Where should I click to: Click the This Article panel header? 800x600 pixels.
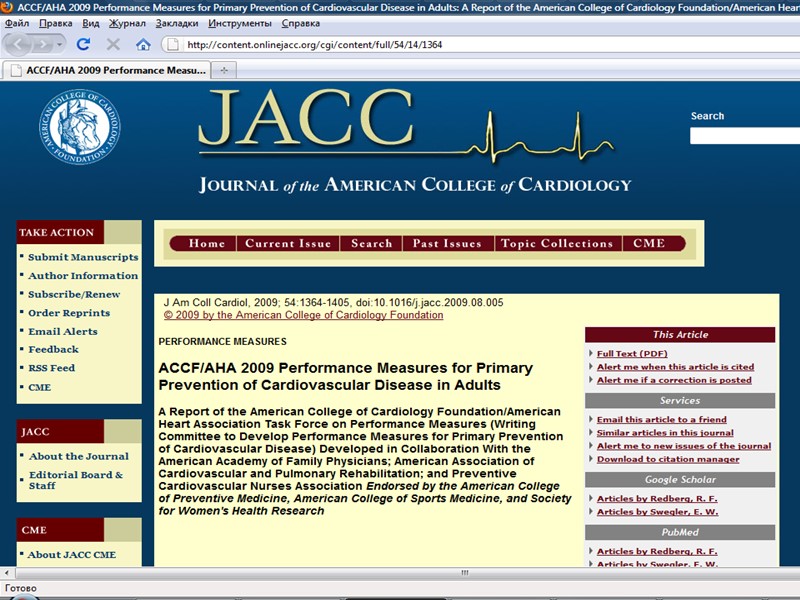680,335
